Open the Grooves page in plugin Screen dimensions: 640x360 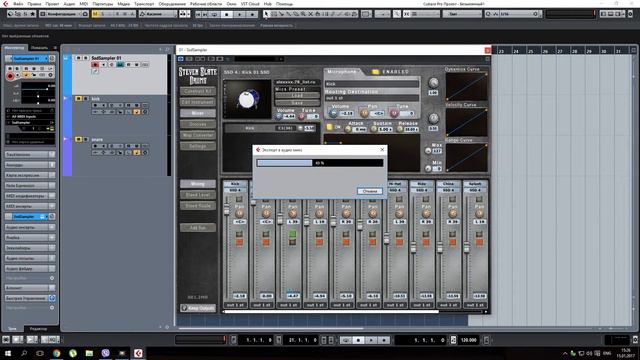[x=198, y=124]
